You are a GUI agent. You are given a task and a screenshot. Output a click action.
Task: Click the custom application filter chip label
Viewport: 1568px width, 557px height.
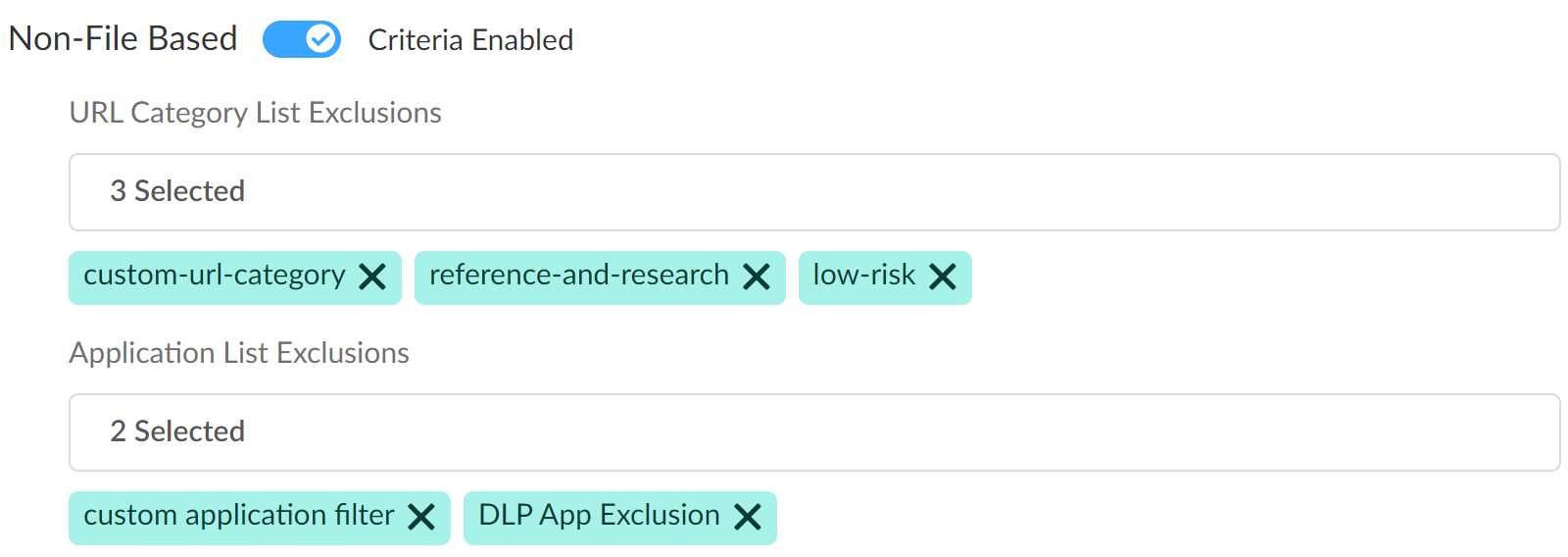(x=238, y=516)
